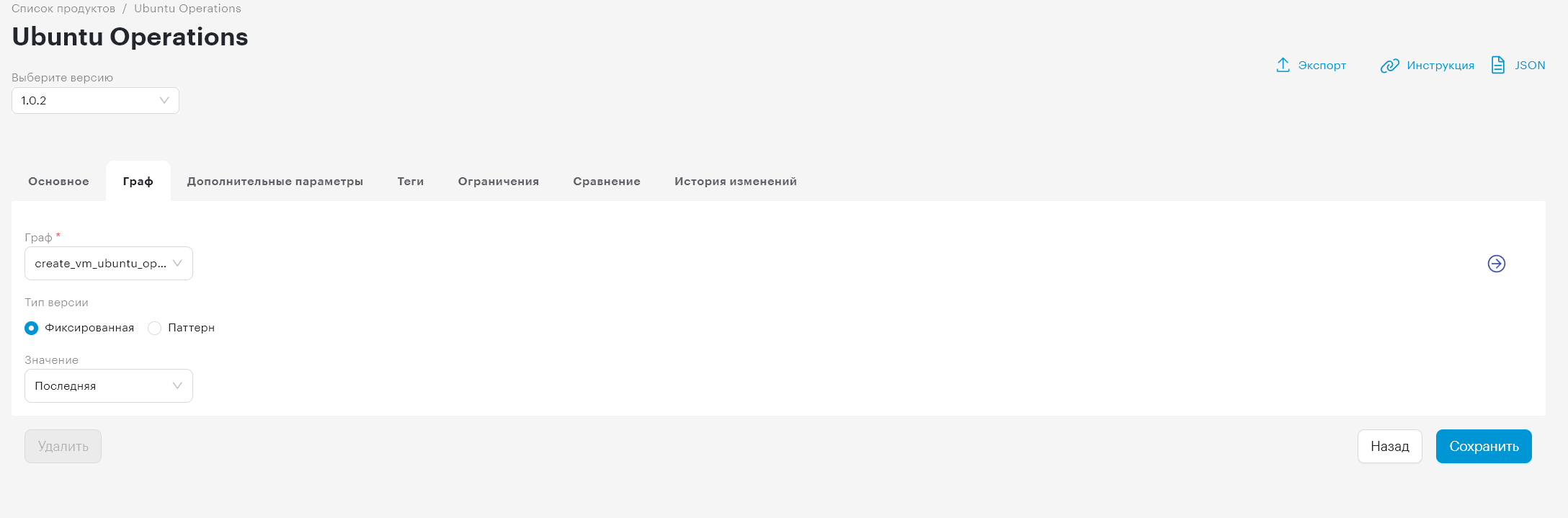Viewport: 1568px width, 518px height.
Task: Click the Тип версии label
Action: [x=56, y=303]
